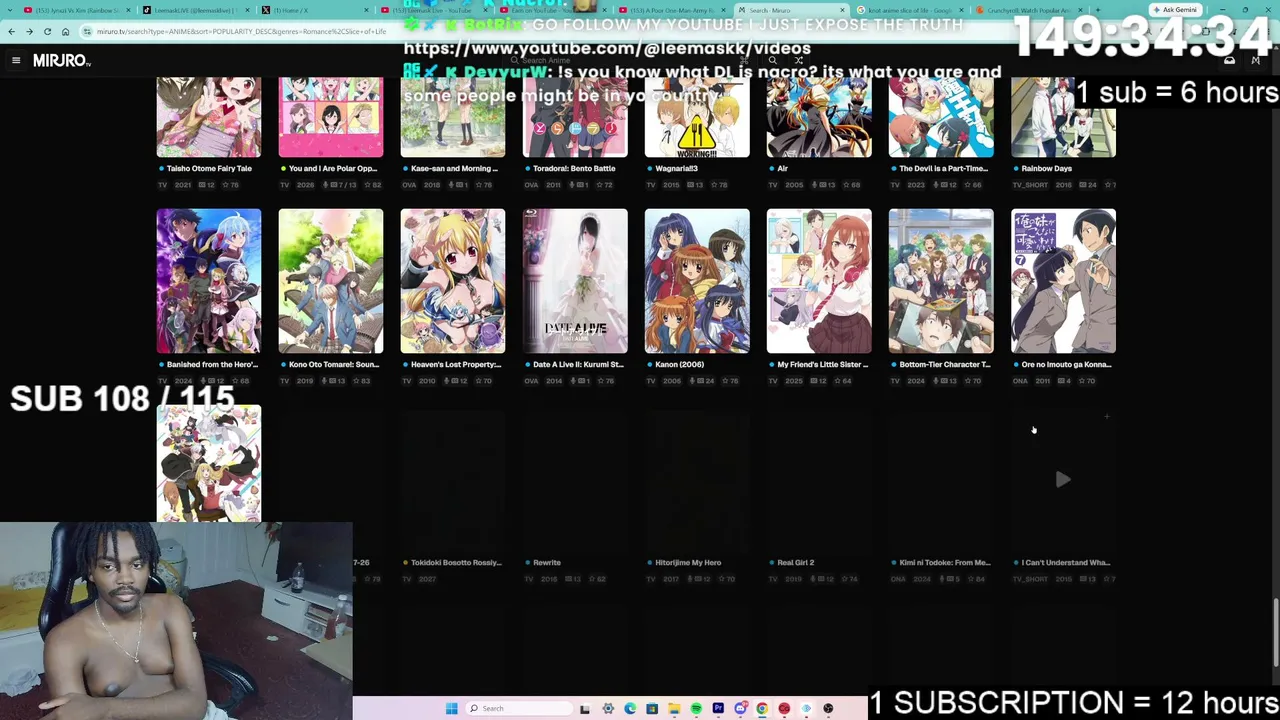This screenshot has height=720, width=1280.
Task: Switch to the Jynxzi Vs. Kim YouTube tab
Action: click(x=75, y=10)
